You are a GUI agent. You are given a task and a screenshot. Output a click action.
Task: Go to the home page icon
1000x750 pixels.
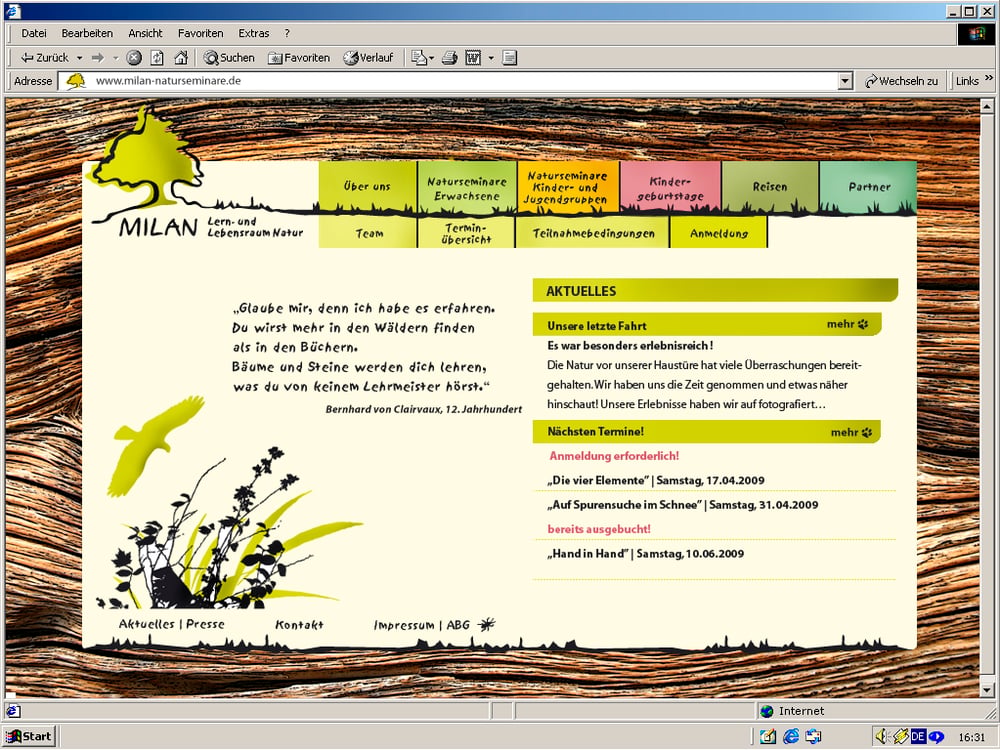181,58
